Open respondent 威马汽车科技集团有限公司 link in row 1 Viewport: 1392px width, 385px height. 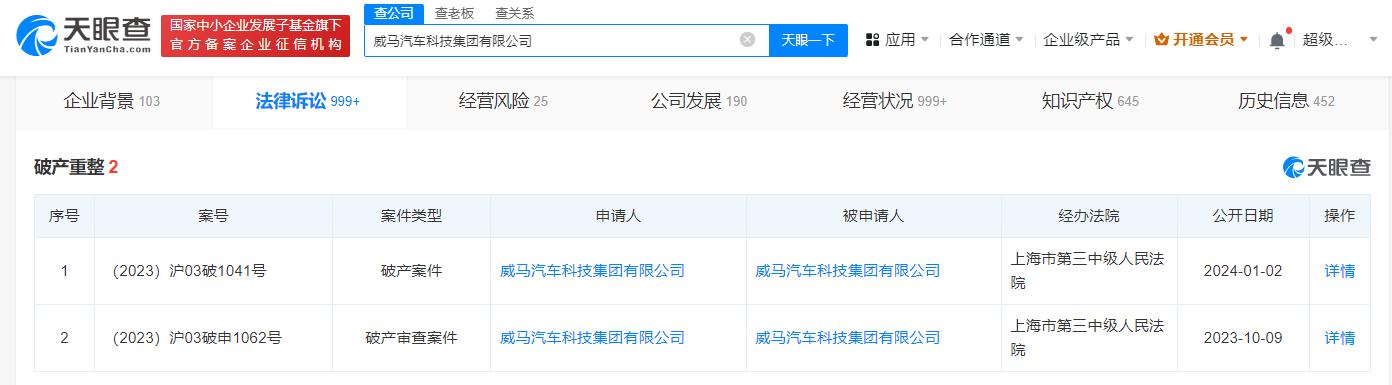click(848, 271)
